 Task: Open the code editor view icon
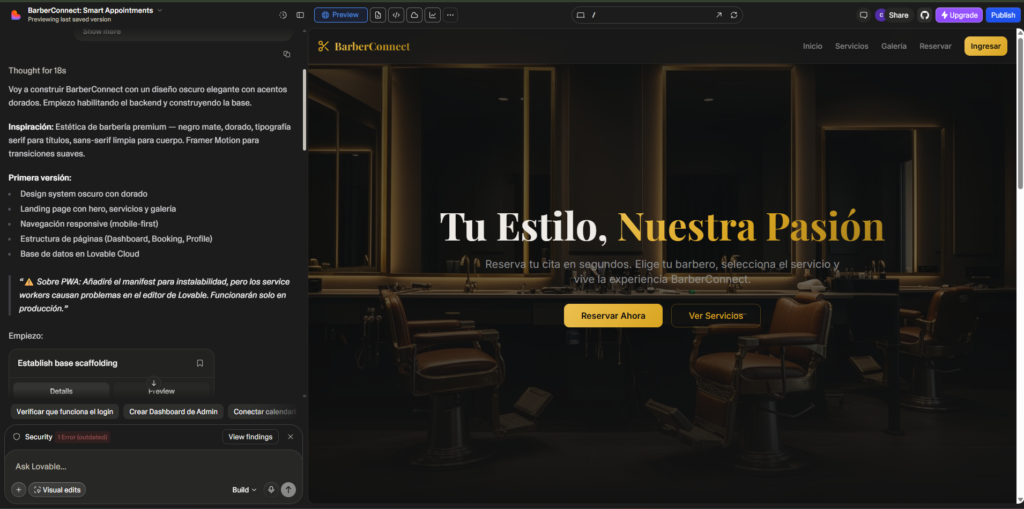[x=396, y=14]
